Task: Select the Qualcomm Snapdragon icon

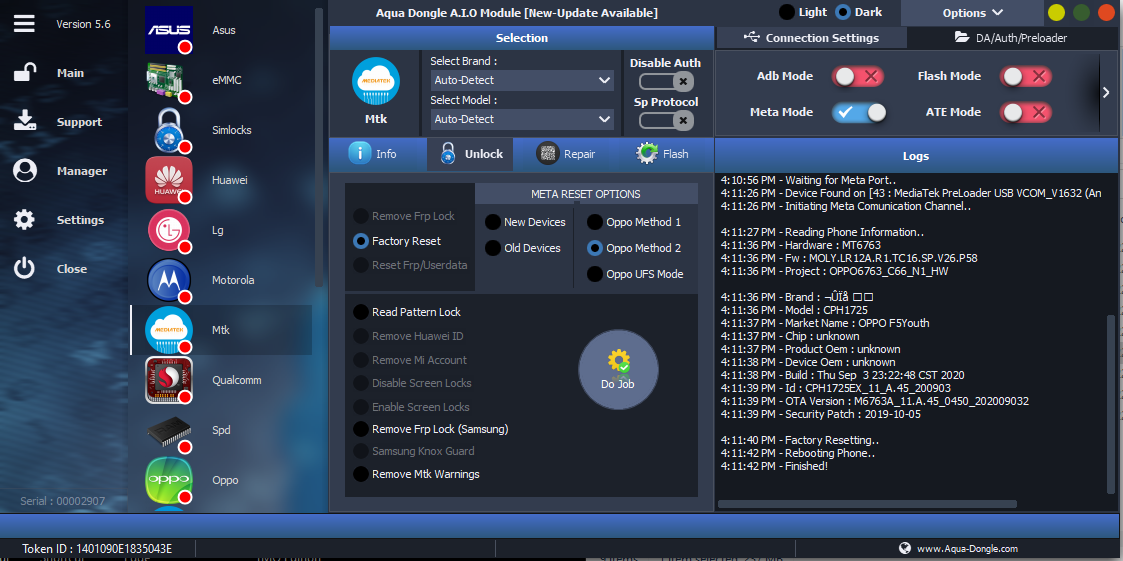Action: pos(169,380)
